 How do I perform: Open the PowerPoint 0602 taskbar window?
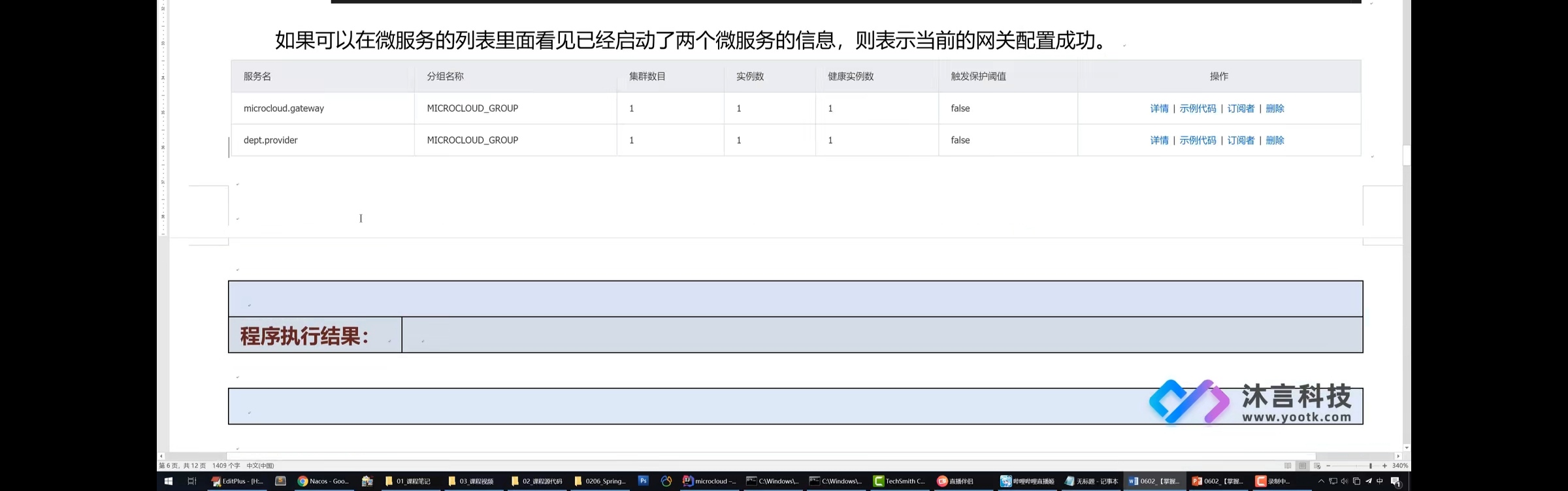[x=1218, y=481]
